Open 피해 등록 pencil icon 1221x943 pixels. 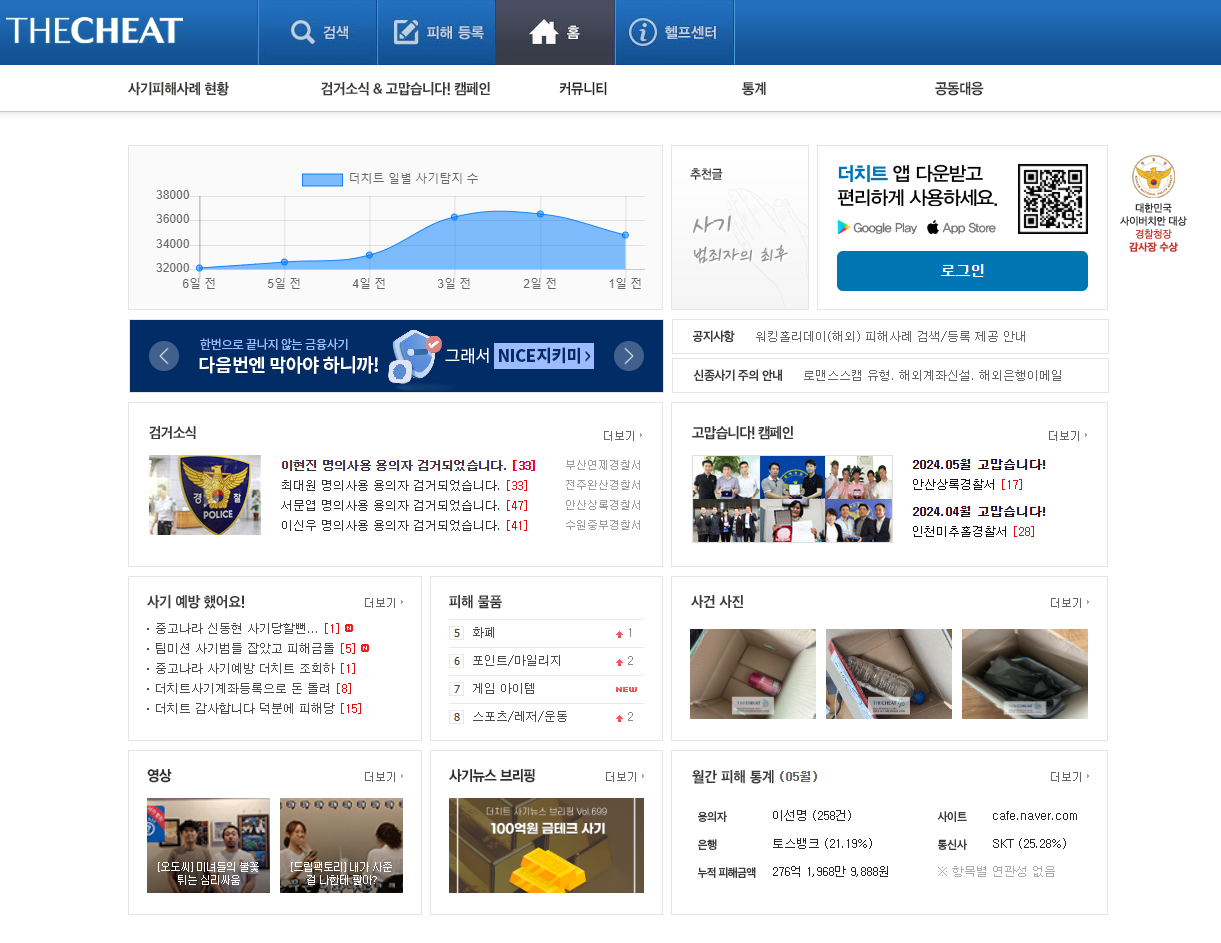[406, 32]
